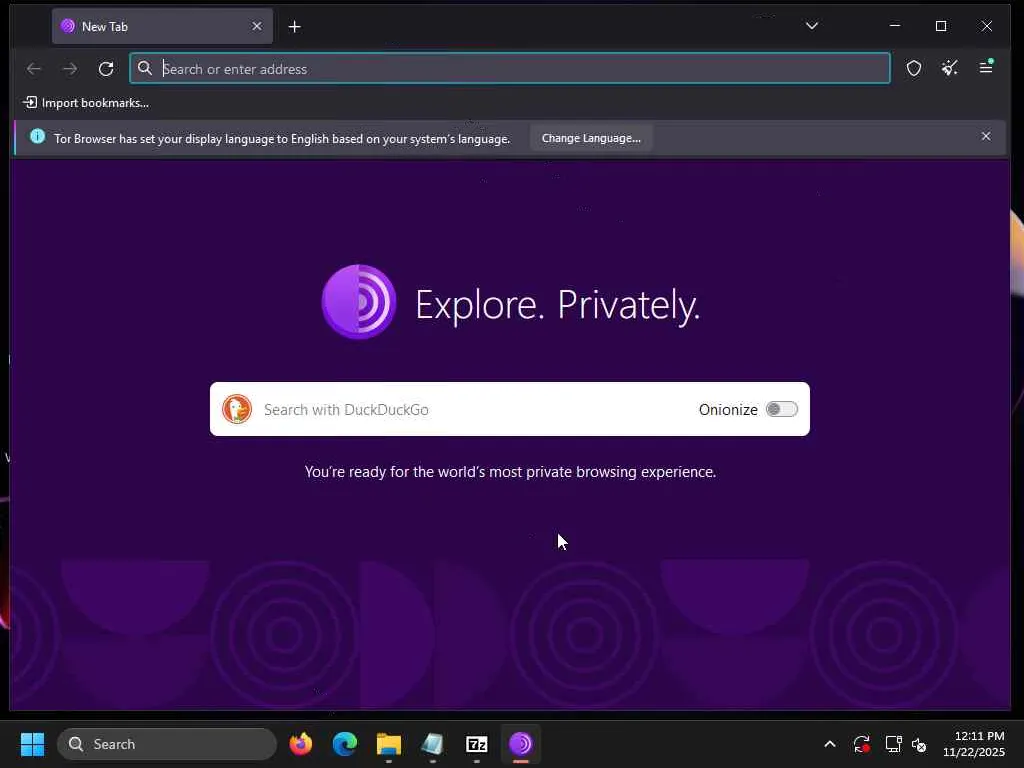1024x768 pixels.
Task: Minimize the Tor Browser window
Action: pyautogui.click(x=895, y=25)
